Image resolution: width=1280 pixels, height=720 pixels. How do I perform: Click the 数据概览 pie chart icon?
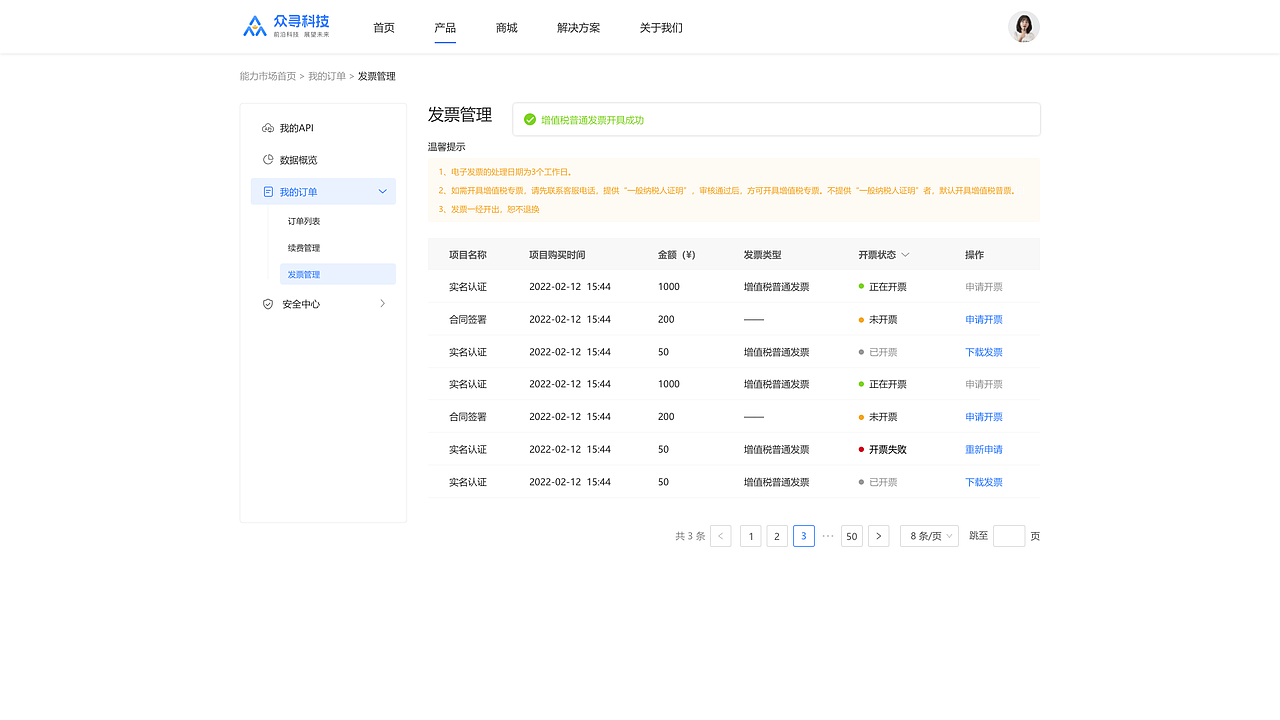(x=266, y=159)
